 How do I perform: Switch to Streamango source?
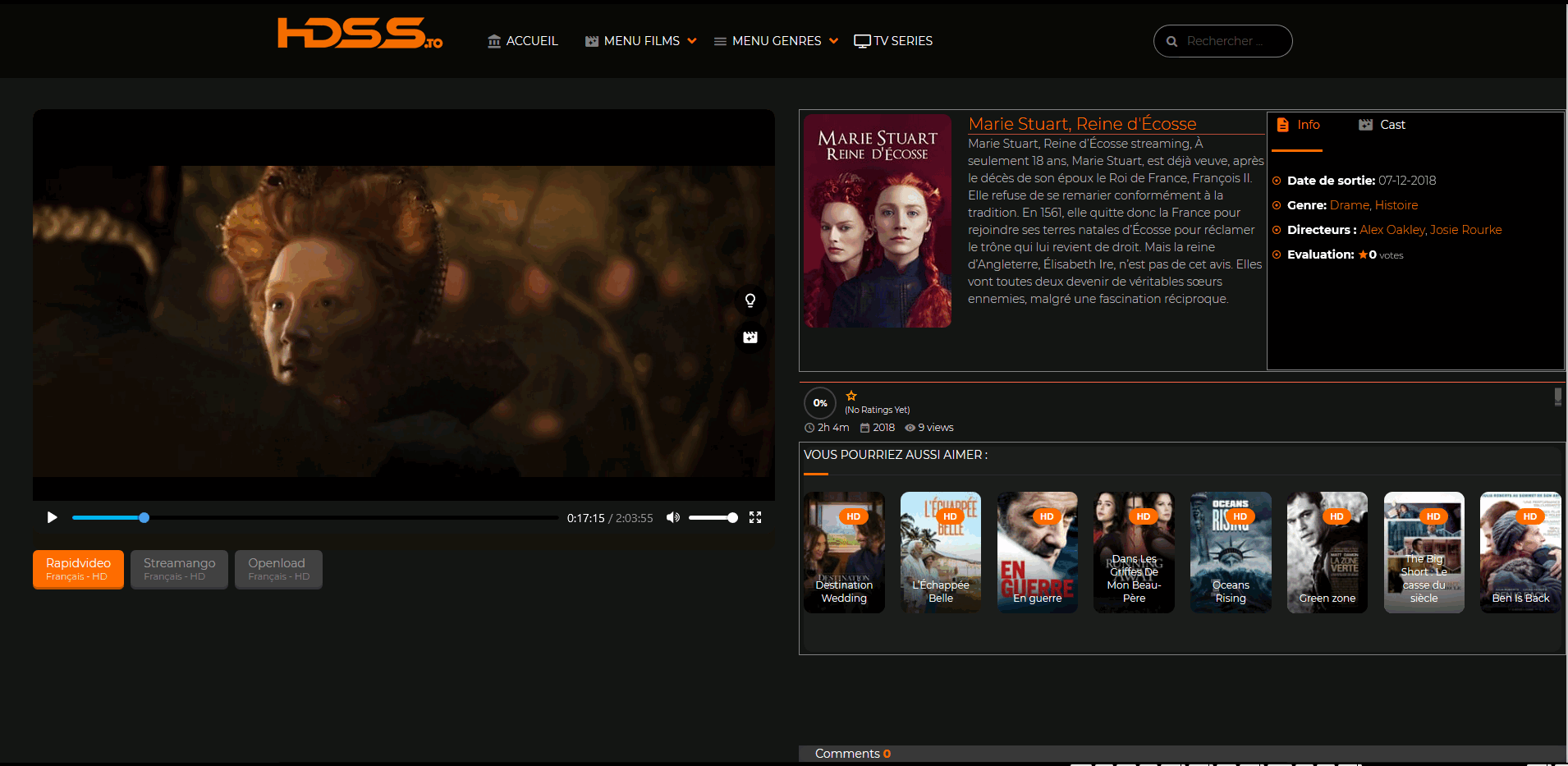179,569
